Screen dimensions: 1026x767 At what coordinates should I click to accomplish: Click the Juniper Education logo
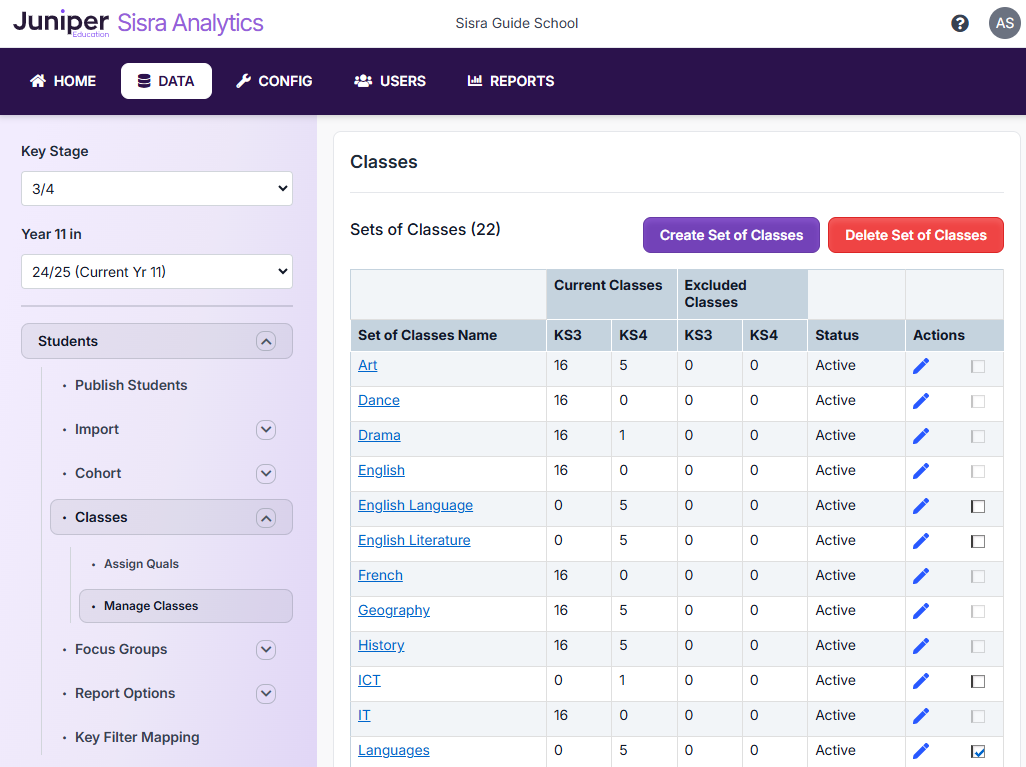62,22
